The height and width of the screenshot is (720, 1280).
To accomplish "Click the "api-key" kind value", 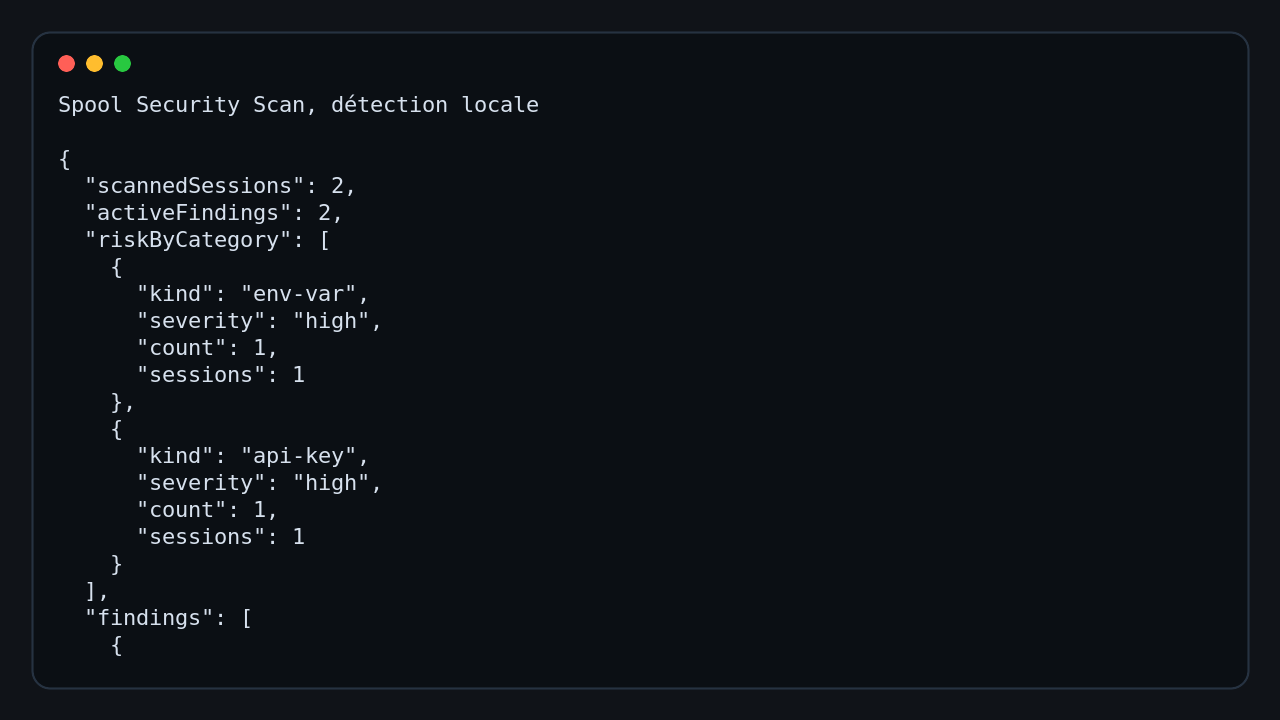I will pyautogui.click(x=299, y=456).
